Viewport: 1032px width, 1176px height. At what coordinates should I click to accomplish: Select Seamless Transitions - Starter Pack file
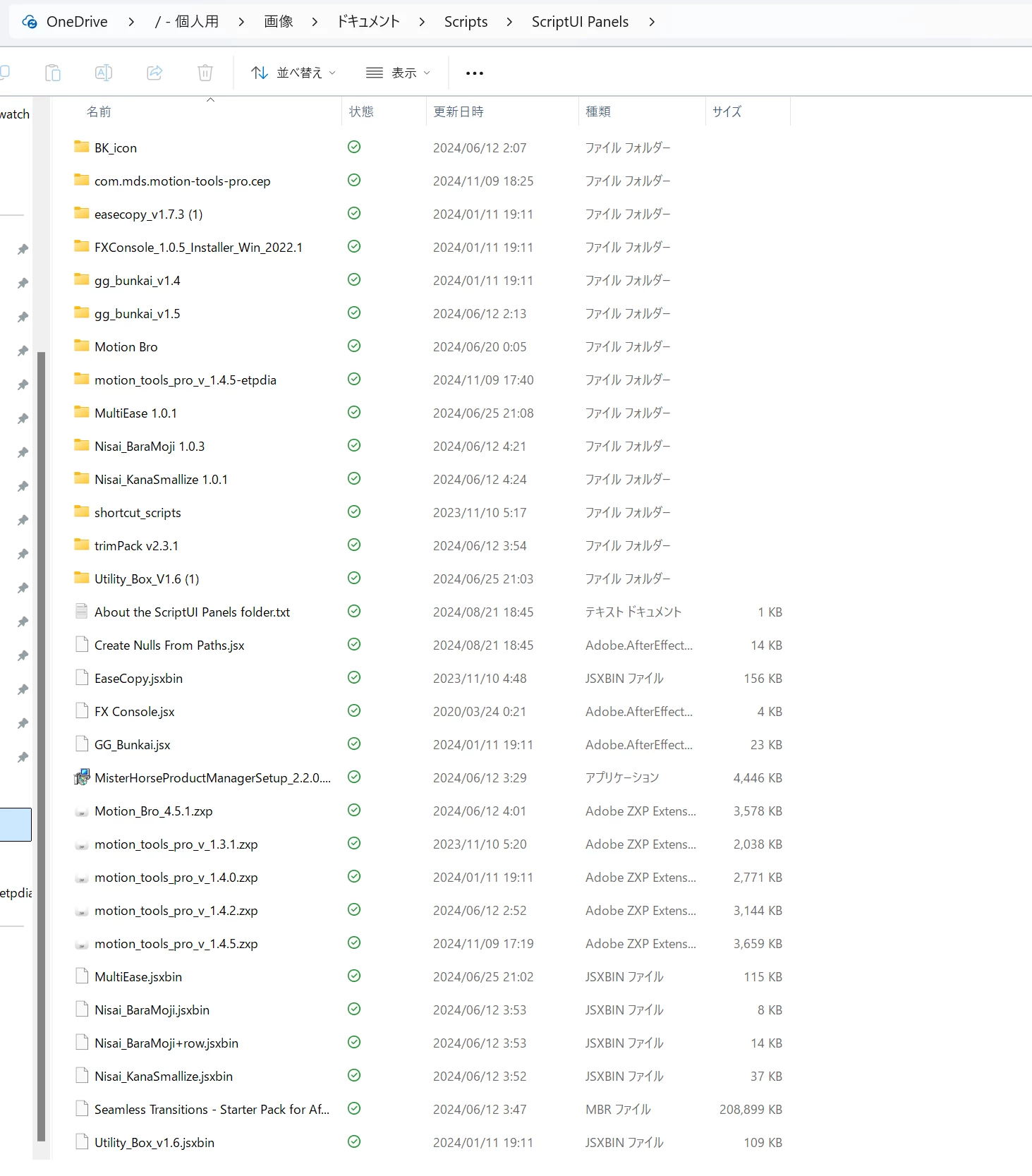click(212, 1110)
